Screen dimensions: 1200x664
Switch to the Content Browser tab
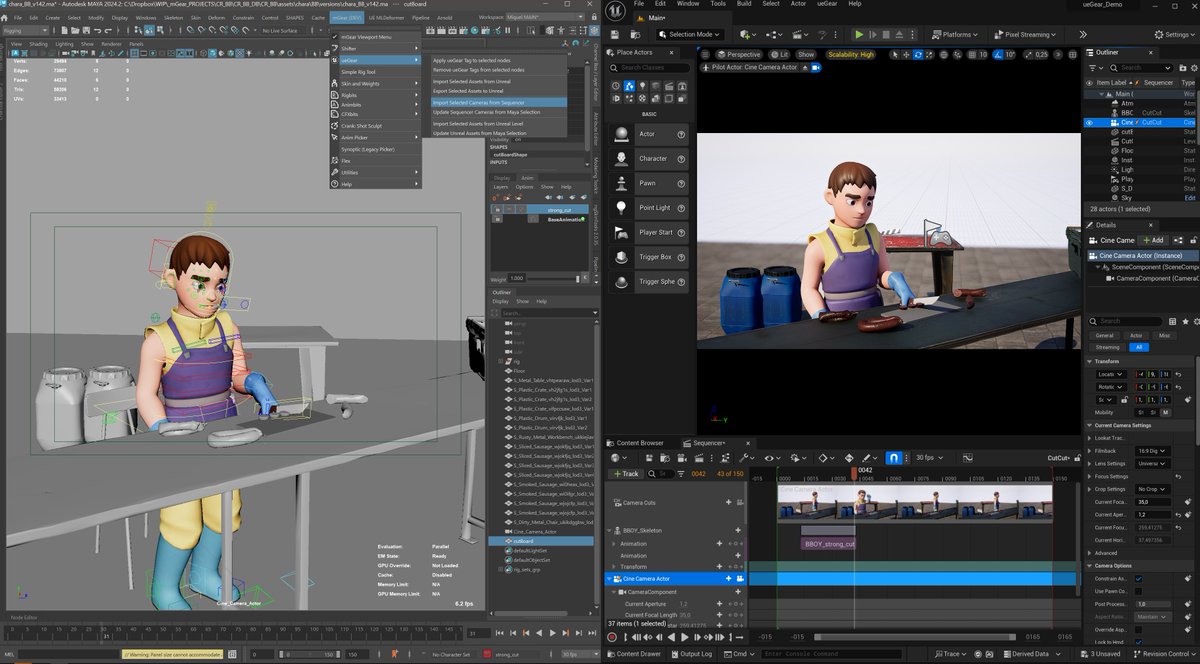tap(639, 442)
